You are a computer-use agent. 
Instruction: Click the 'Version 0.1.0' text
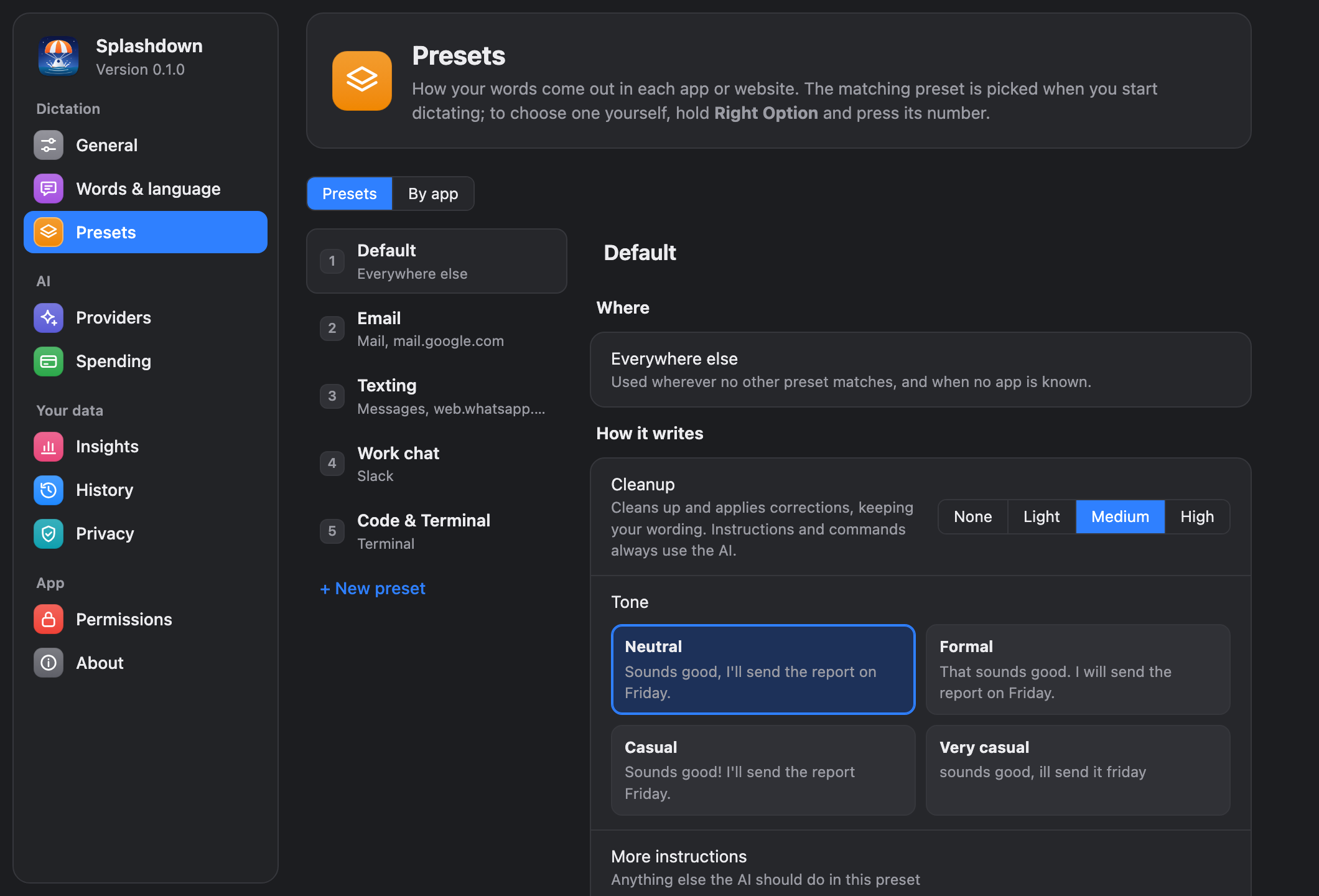pyautogui.click(x=140, y=70)
